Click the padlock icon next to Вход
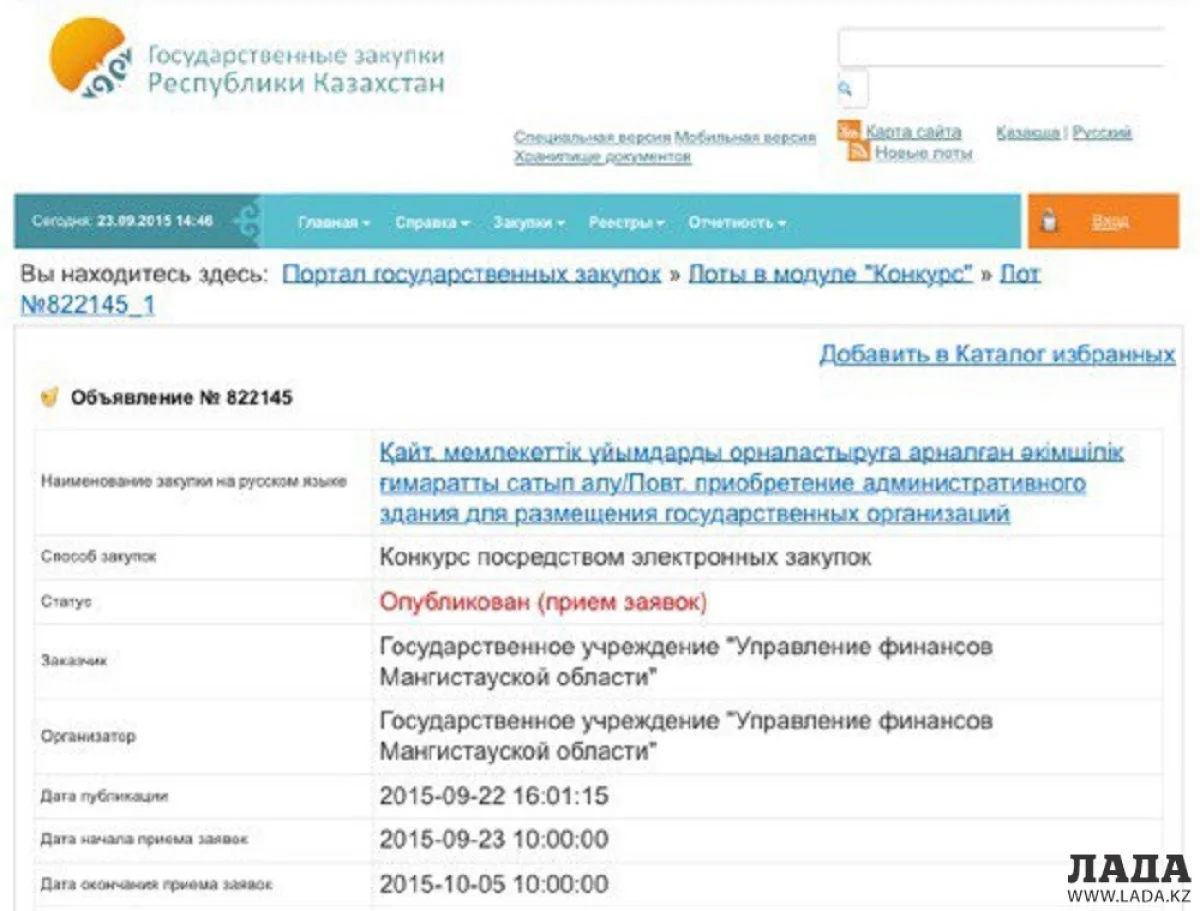 coord(1047,222)
